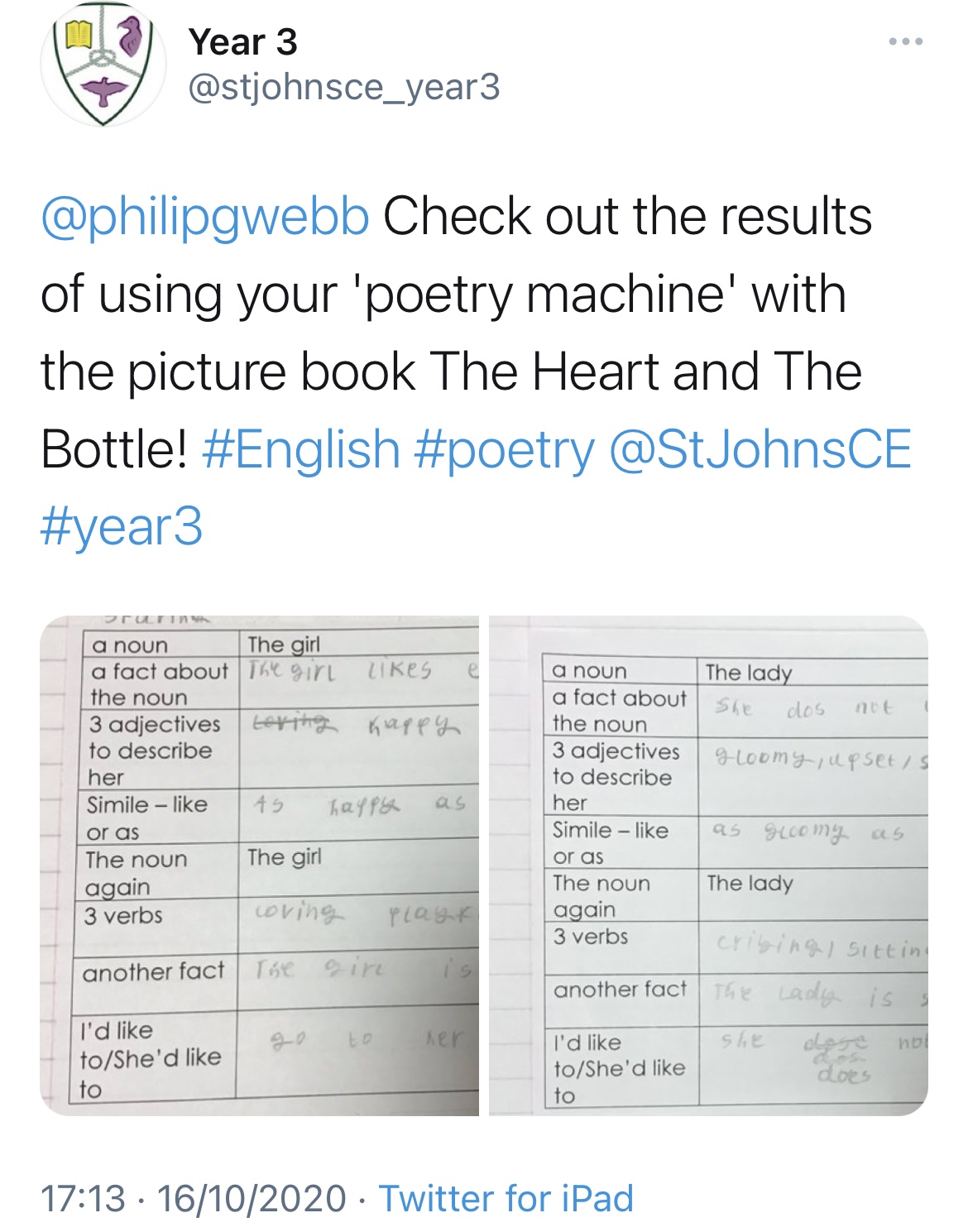This screenshot has height=1232, width=968.
Task: Tap the #English hashtag
Action: (x=301, y=449)
